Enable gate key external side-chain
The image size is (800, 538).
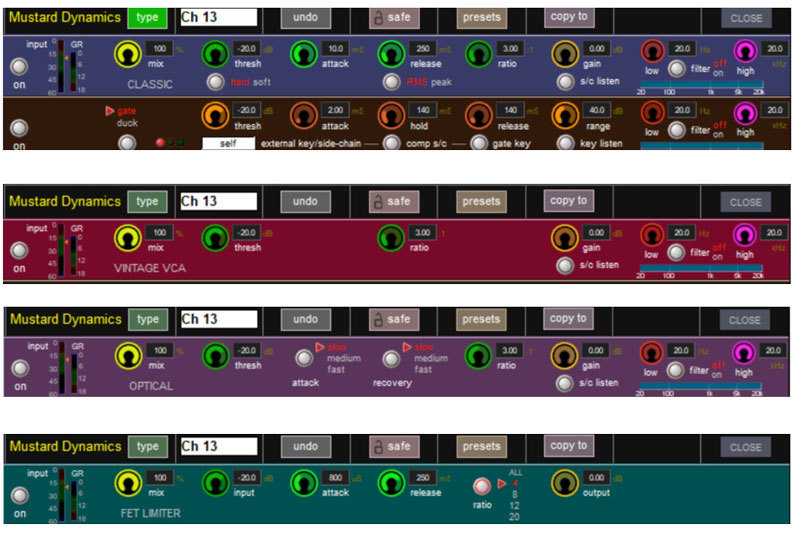[x=479, y=143]
